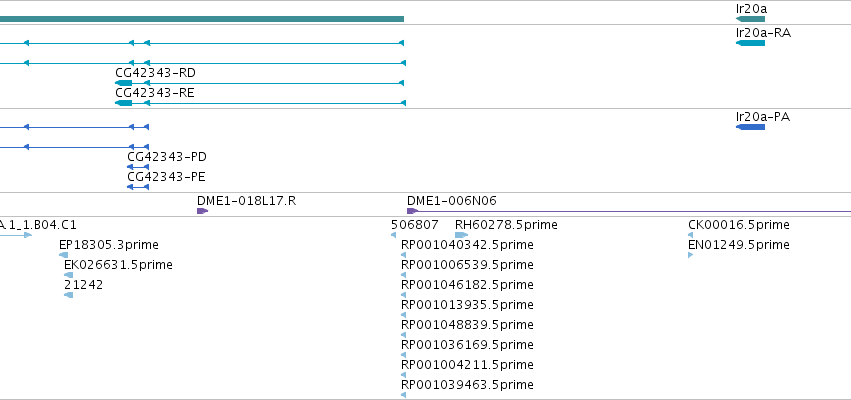Click the CG42343-PE protein feature

click(138, 187)
